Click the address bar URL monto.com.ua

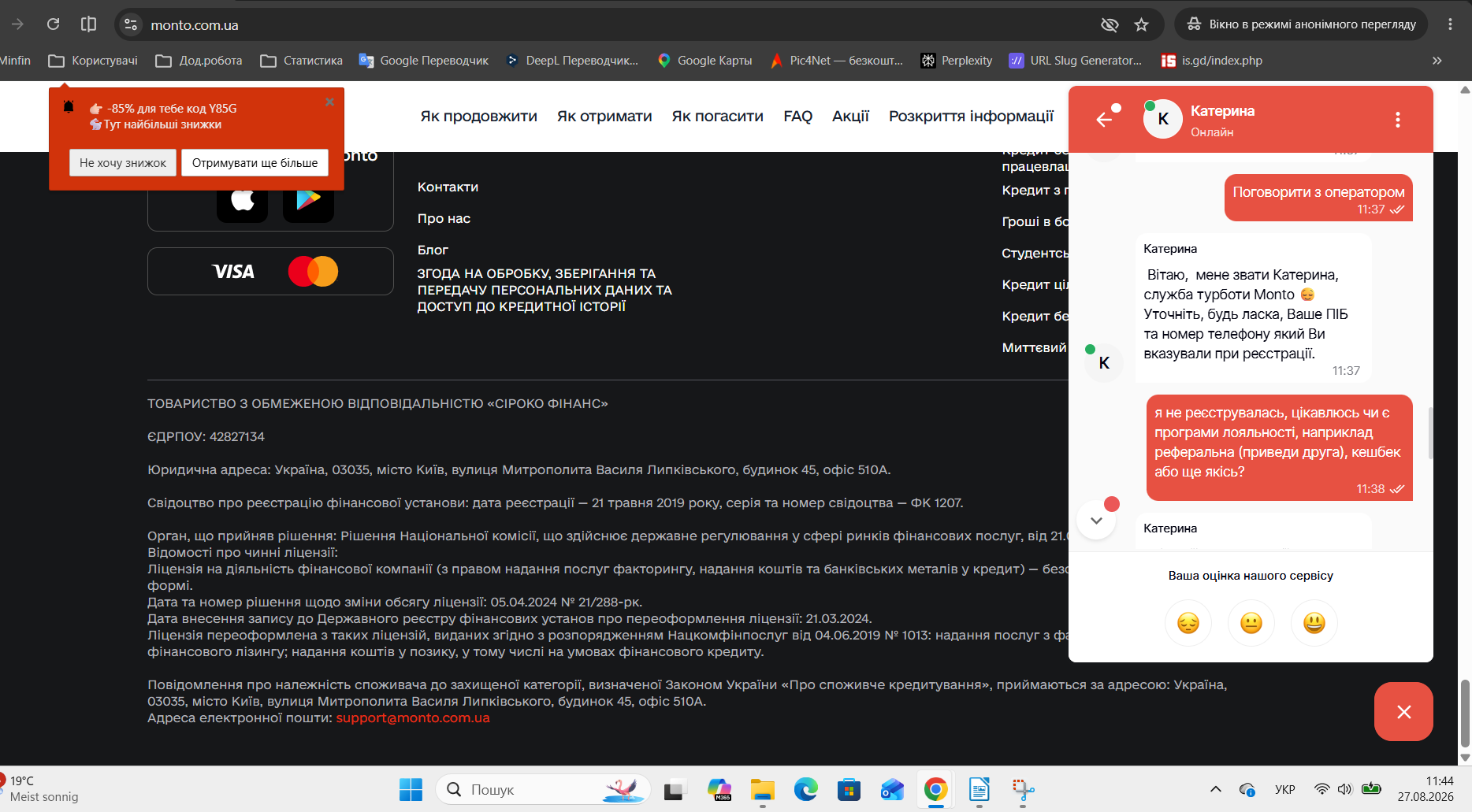coord(195,25)
